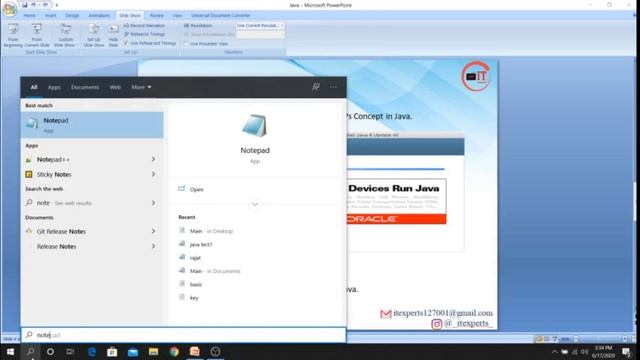This screenshot has width=640, height=360.
Task: Launch Microsoft Edge from taskbar
Action: click(x=92, y=351)
